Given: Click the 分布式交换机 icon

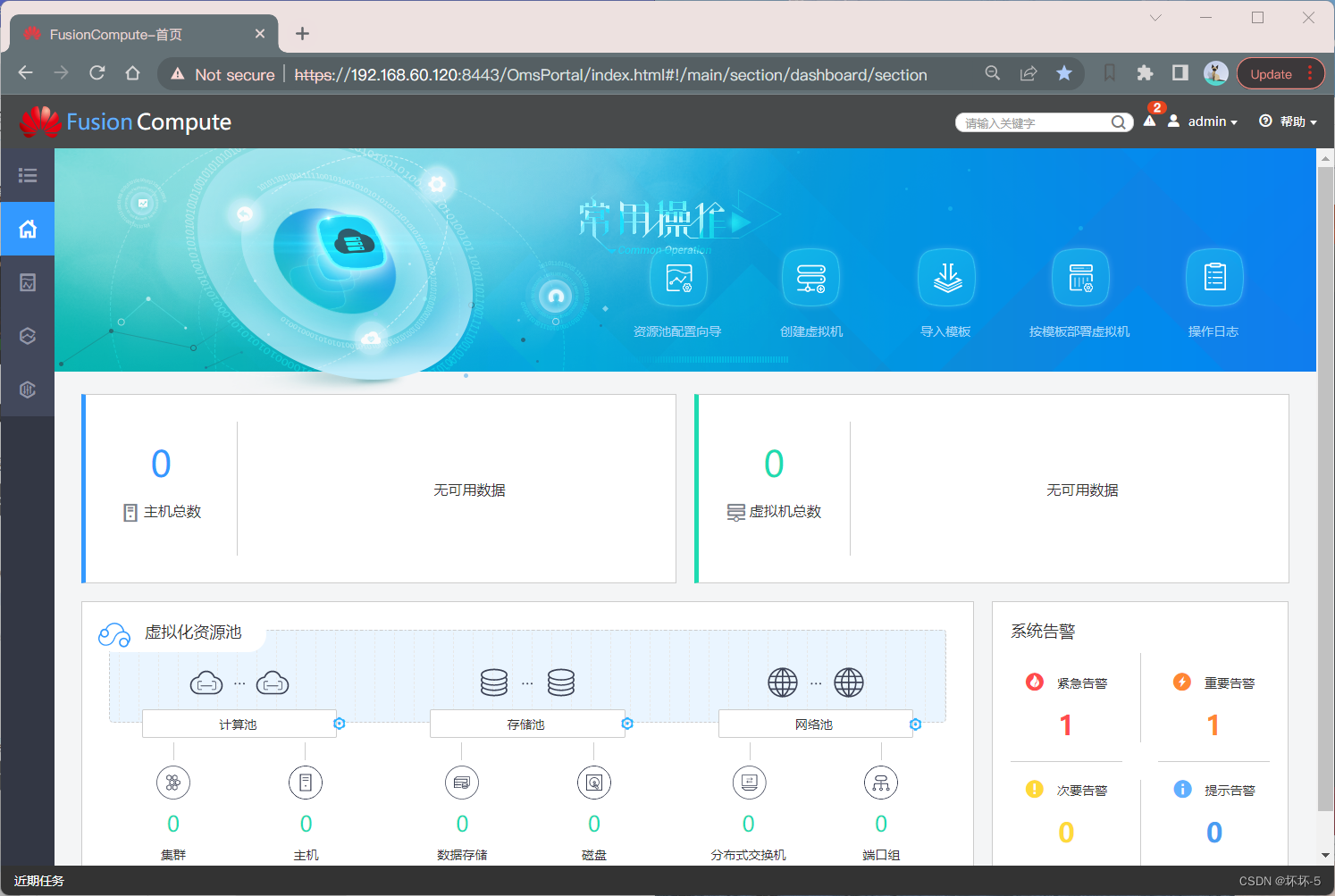Looking at the screenshot, I should coord(749,783).
